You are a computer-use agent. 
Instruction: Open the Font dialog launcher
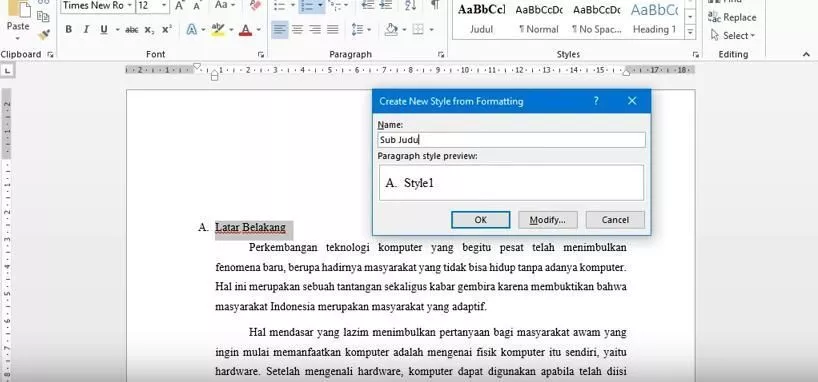pyautogui.click(x=261, y=54)
